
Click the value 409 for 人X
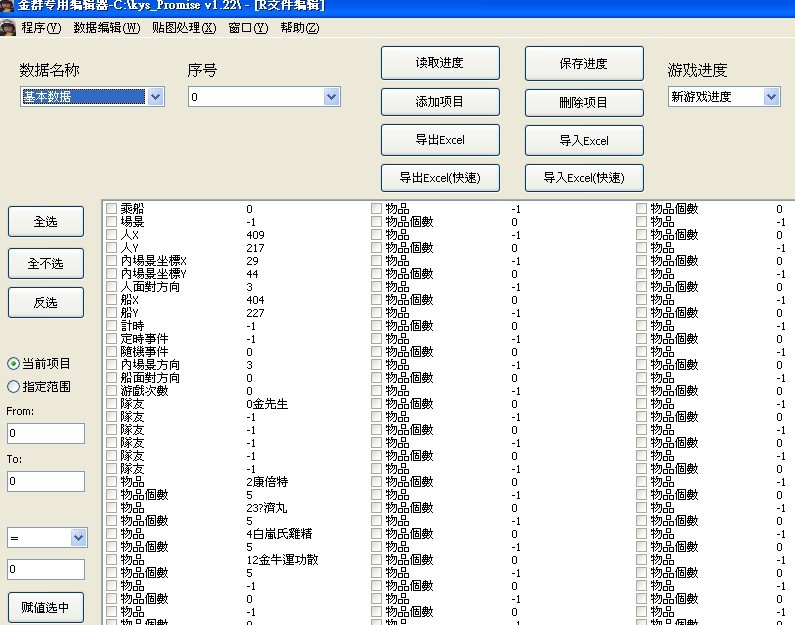pos(256,235)
